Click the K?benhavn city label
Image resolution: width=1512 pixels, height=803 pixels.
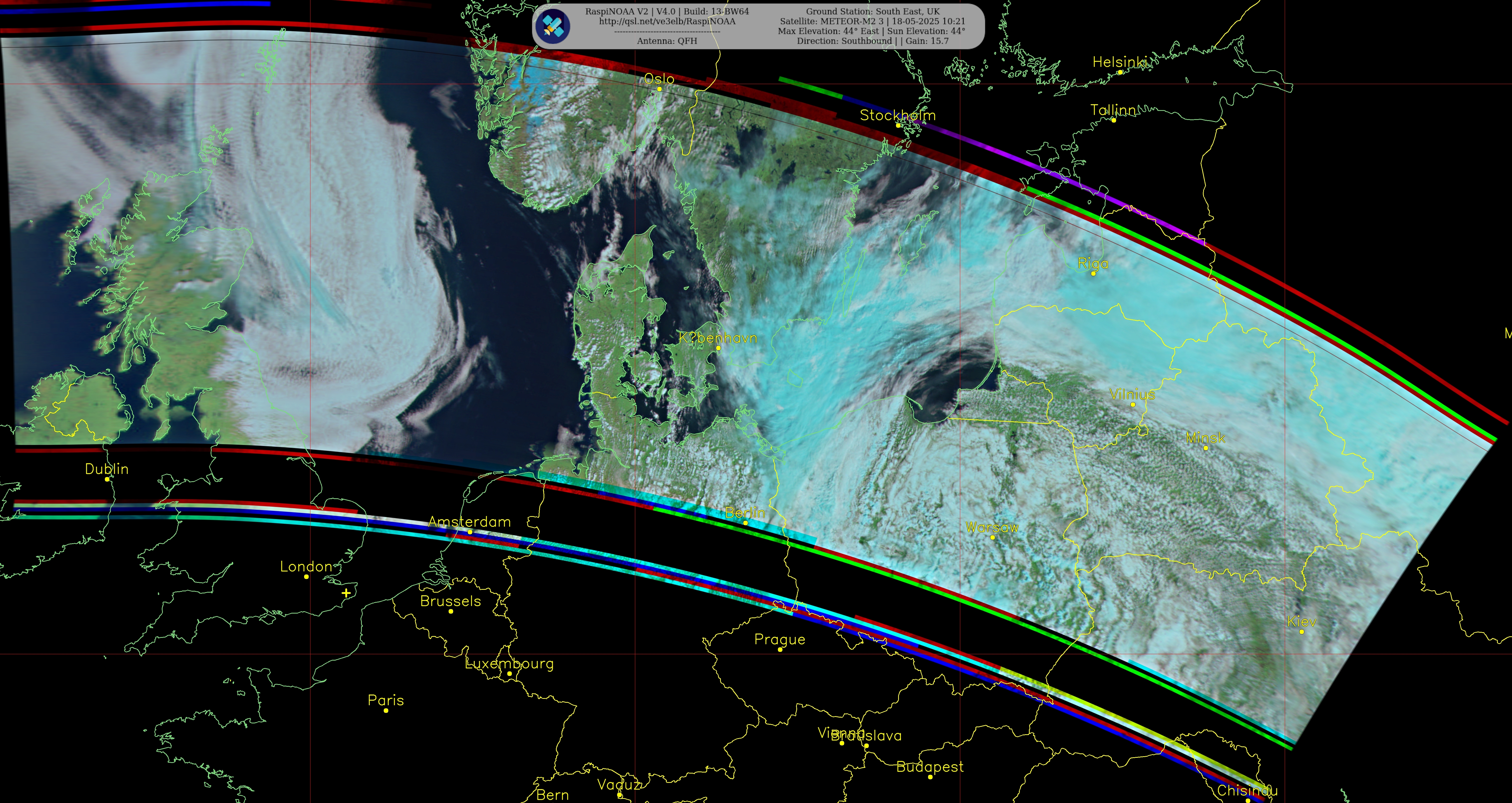point(718,338)
